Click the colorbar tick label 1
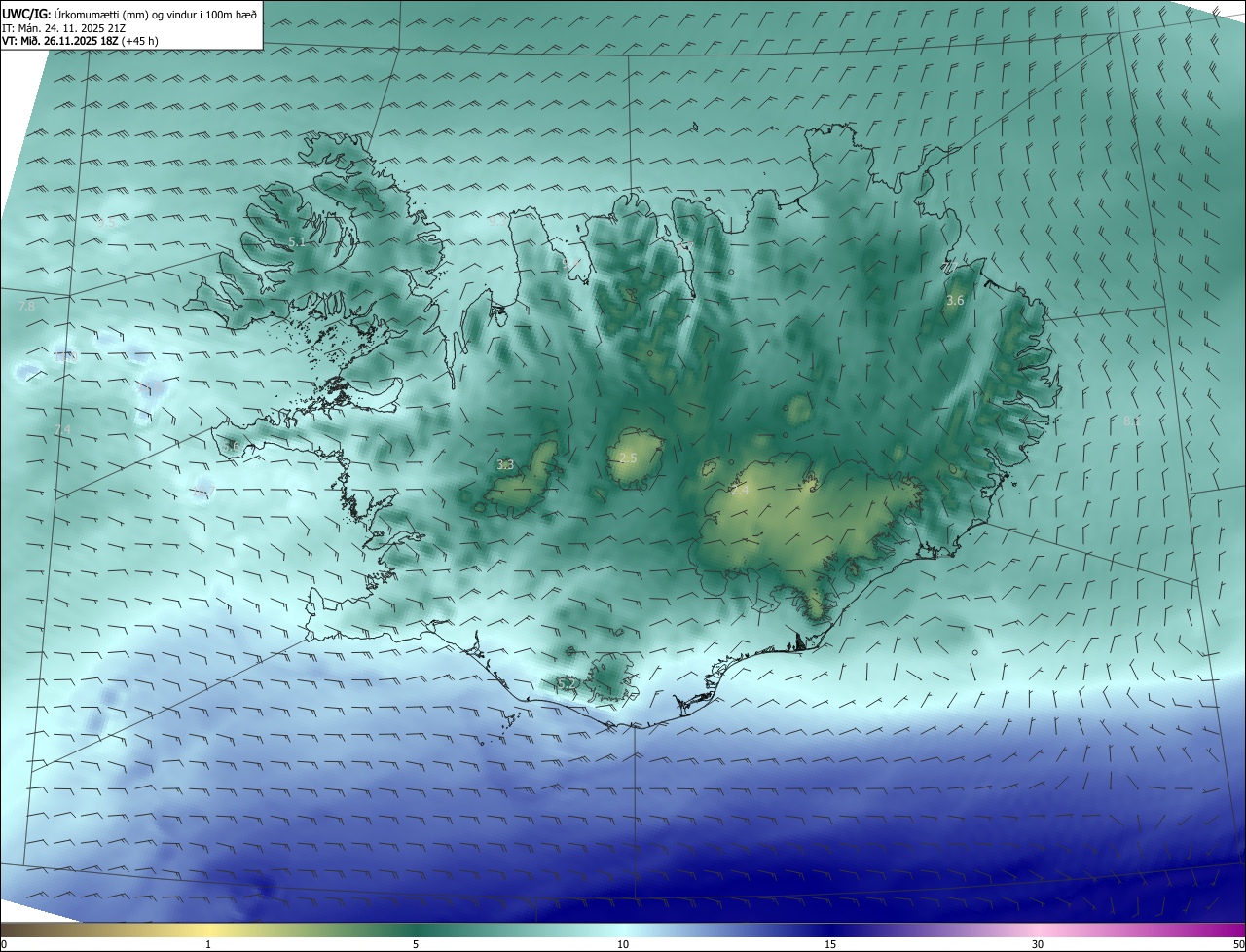 click(208, 944)
